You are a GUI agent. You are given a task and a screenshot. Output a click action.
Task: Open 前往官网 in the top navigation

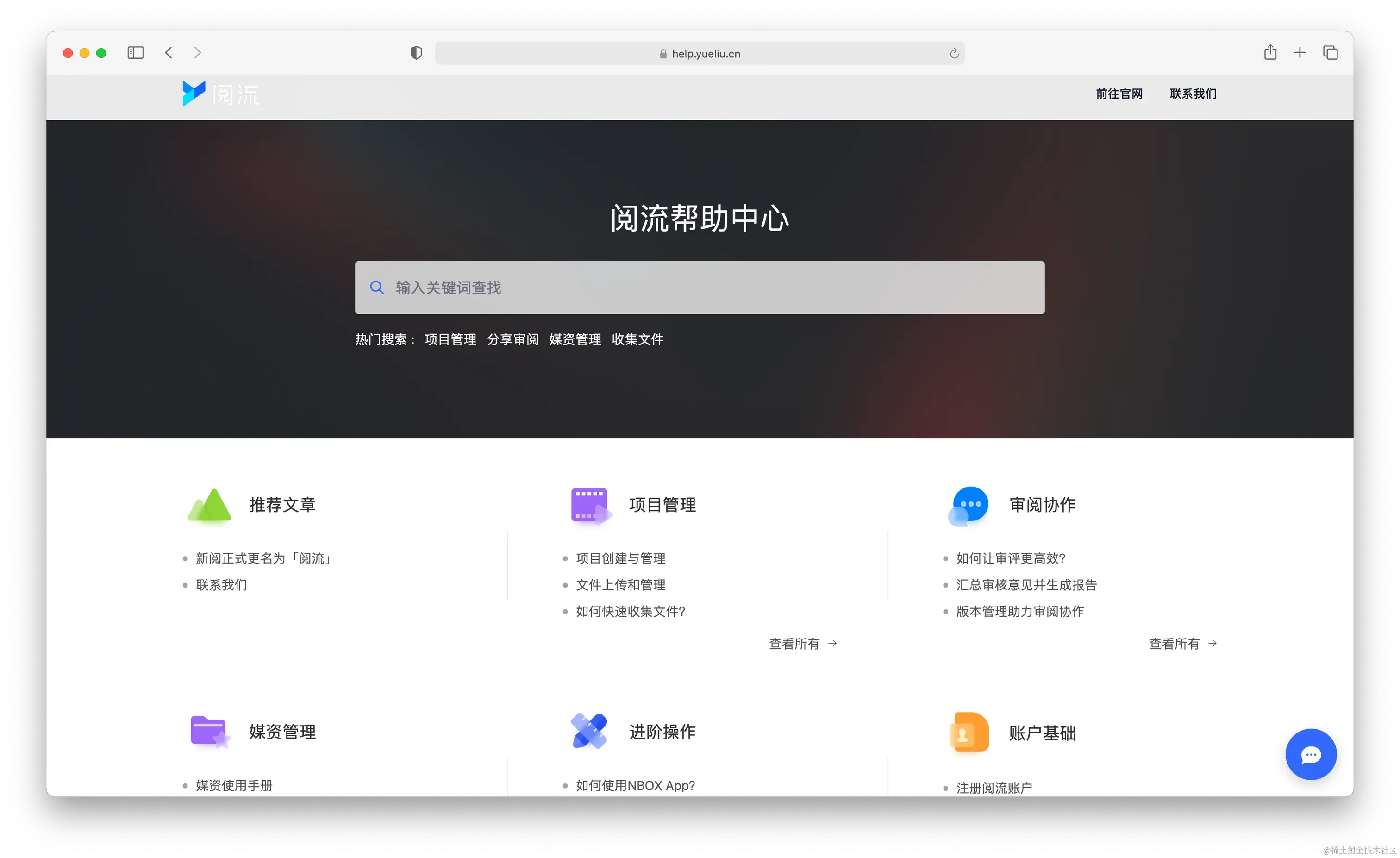[x=1119, y=94]
